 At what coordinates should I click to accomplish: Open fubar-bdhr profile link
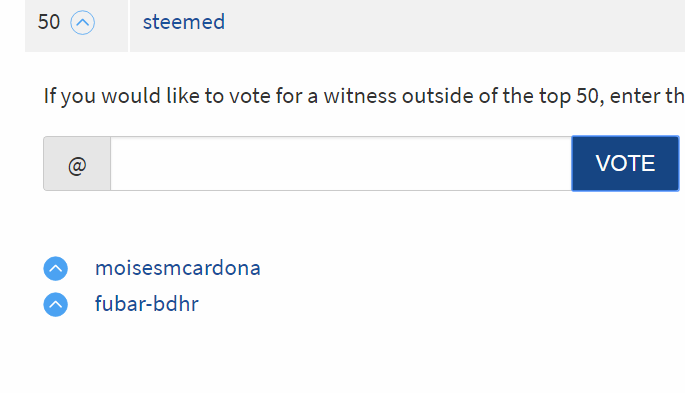click(147, 304)
